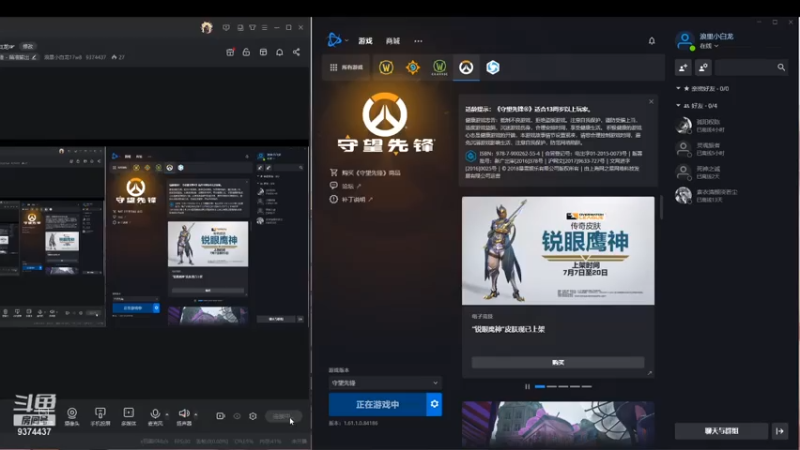
Task: Open the Battle.net logo menu
Action: click(x=334, y=40)
